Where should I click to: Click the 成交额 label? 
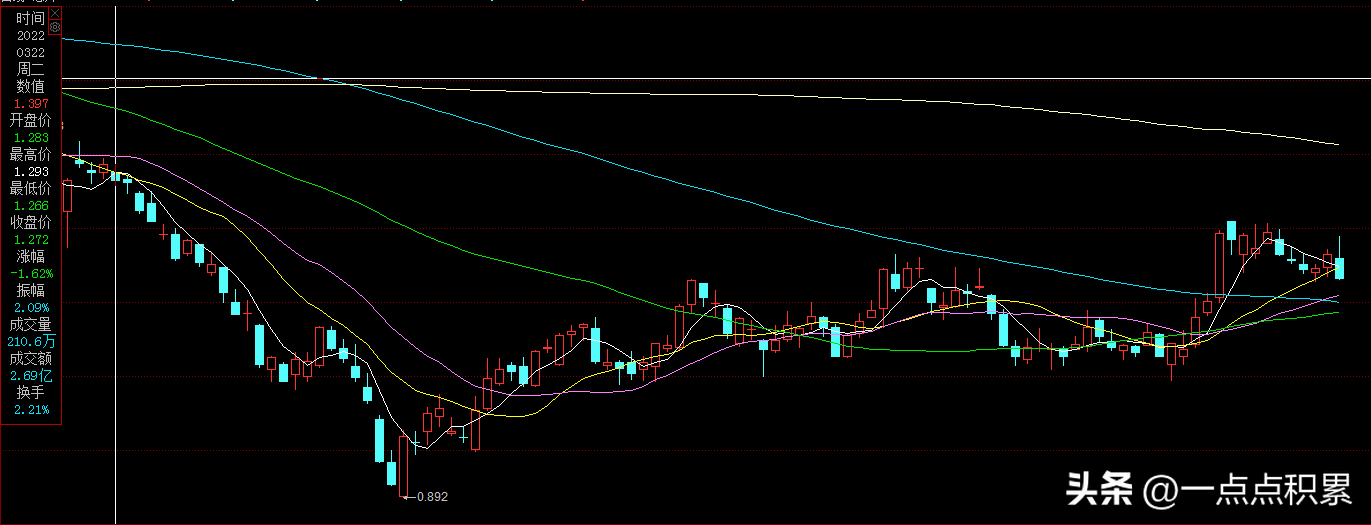(x=30, y=358)
